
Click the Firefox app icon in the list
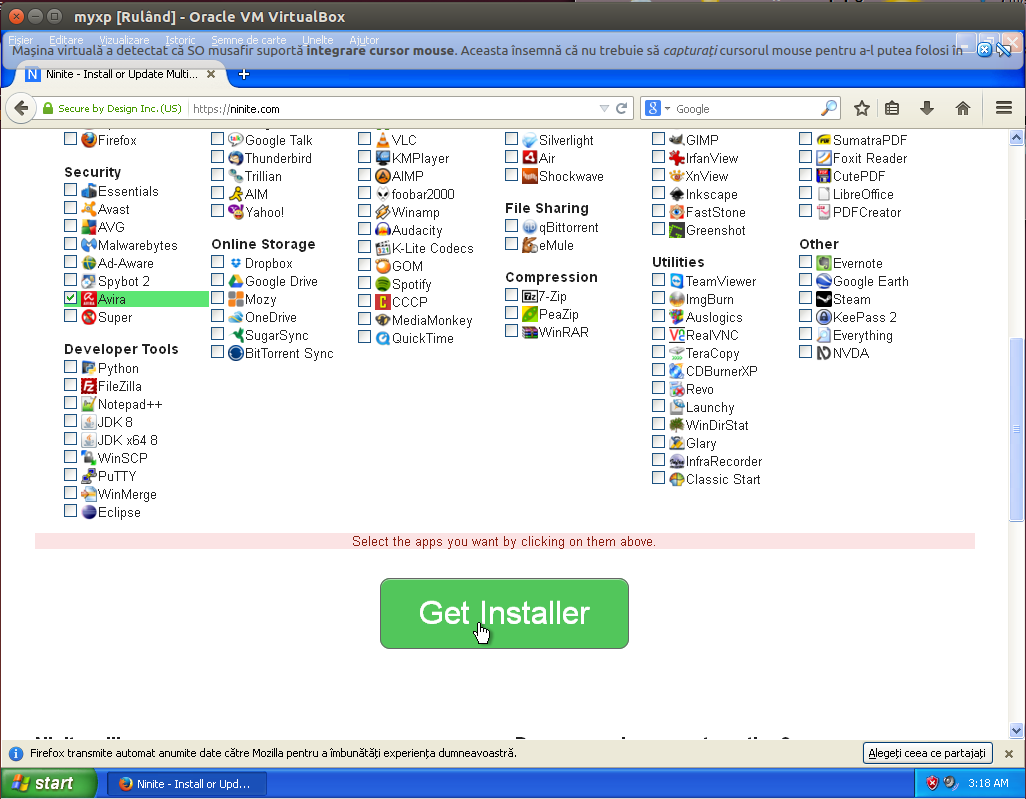click(88, 139)
